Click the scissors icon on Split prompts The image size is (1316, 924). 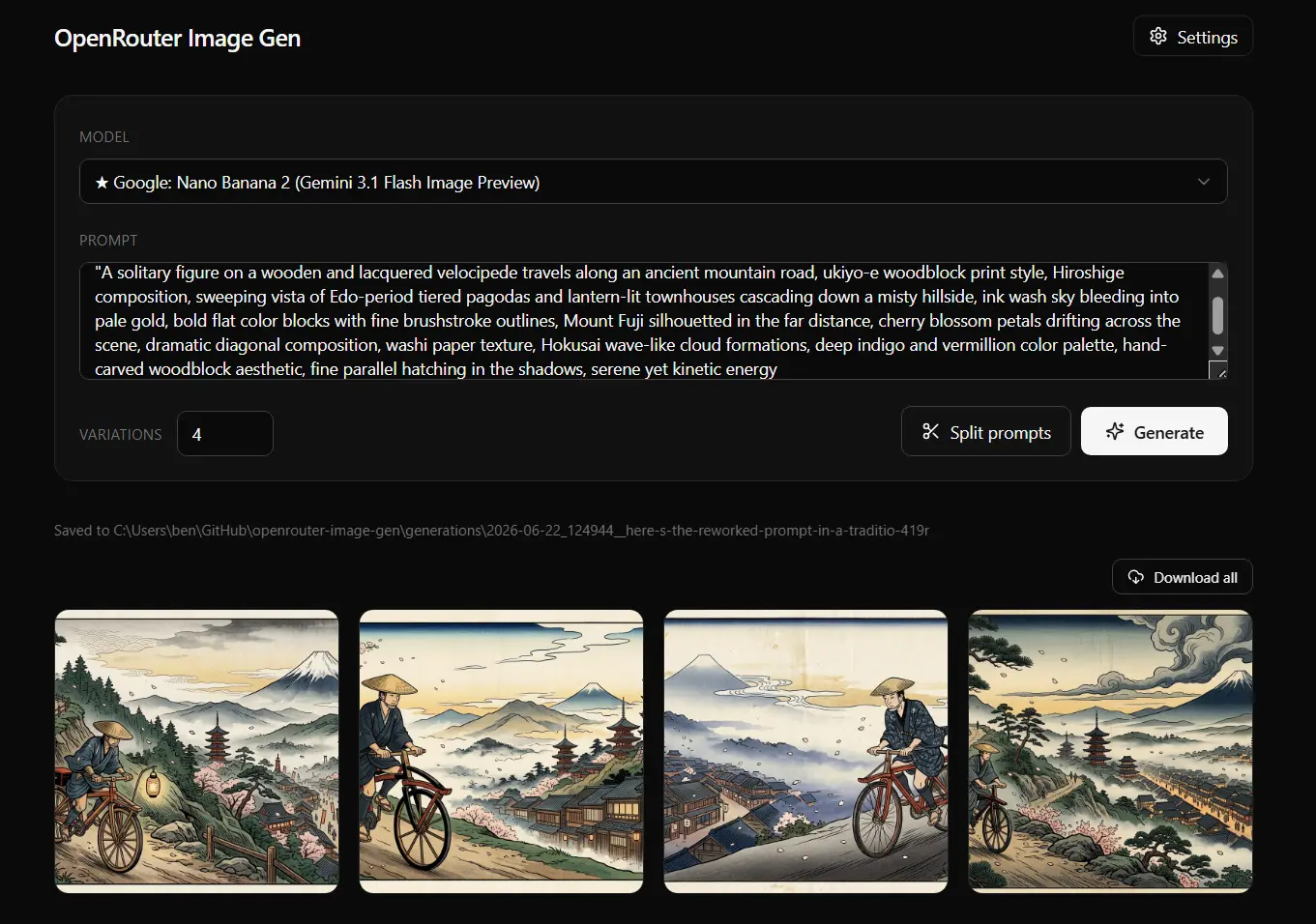click(x=930, y=431)
